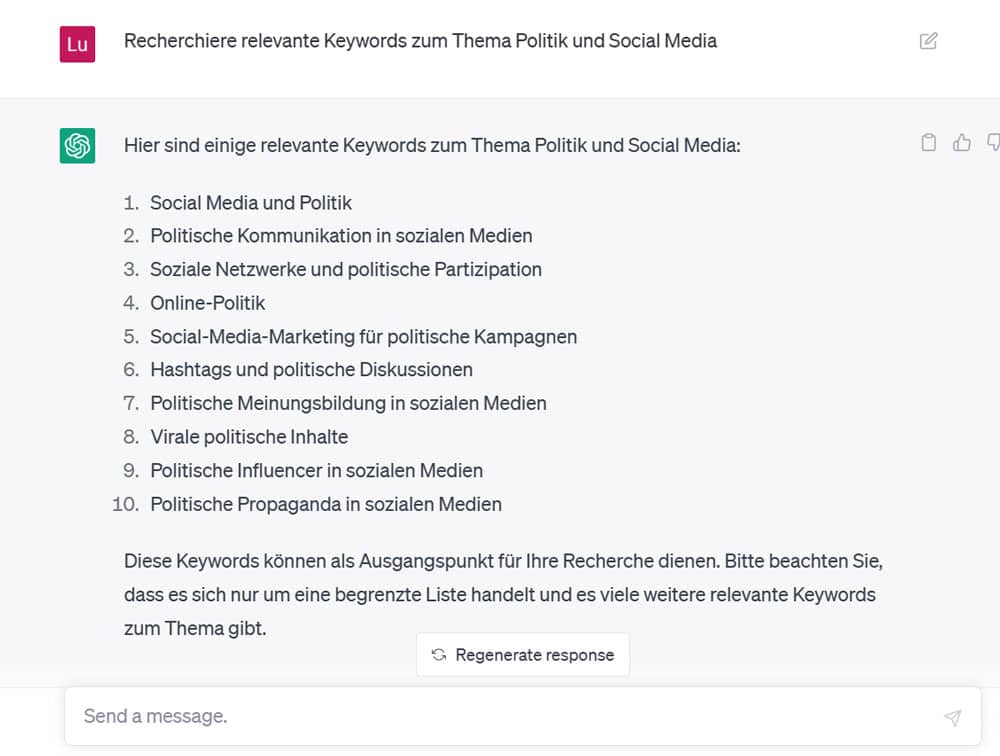The image size is (1000, 756).
Task: Select keyword one, Social Media und Politik
Action: coord(250,202)
